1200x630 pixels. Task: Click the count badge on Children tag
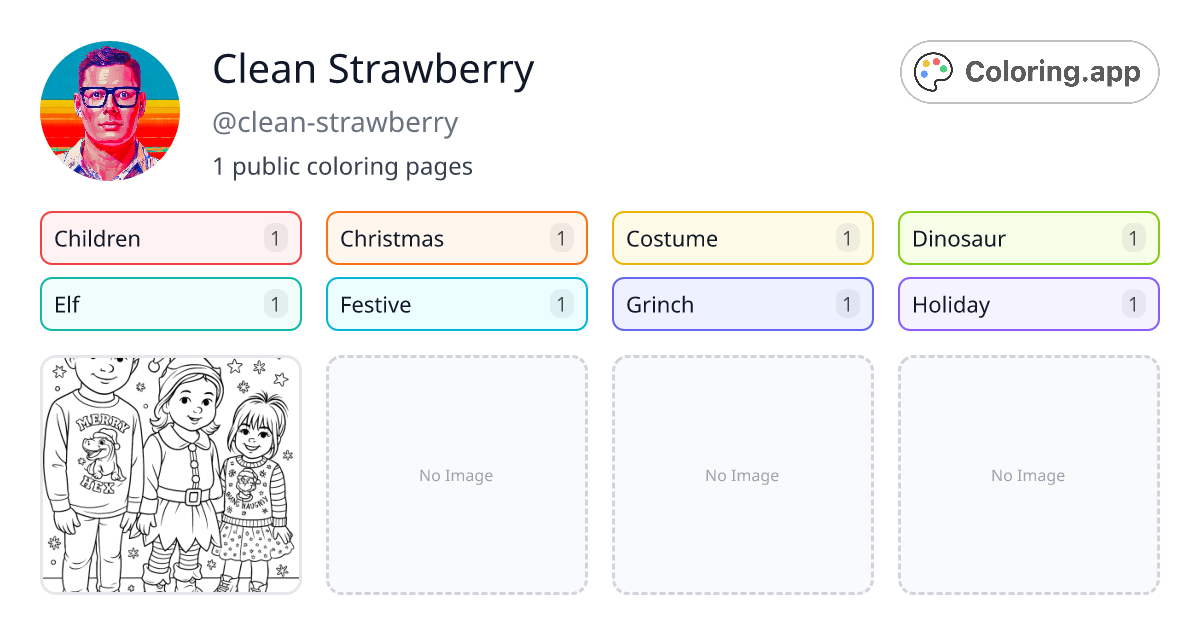[275, 238]
